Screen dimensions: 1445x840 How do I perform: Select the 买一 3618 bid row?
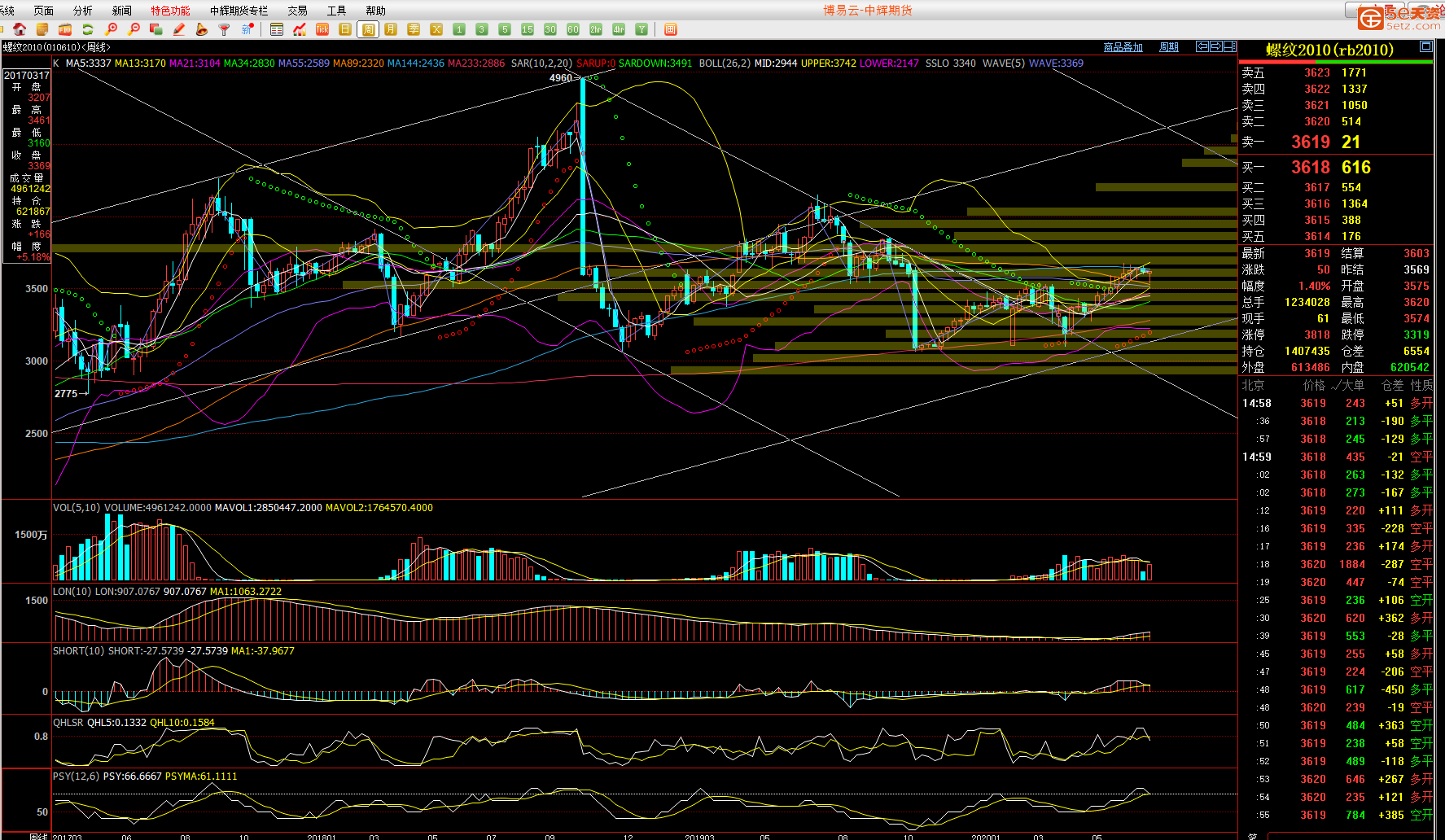pos(1336,167)
